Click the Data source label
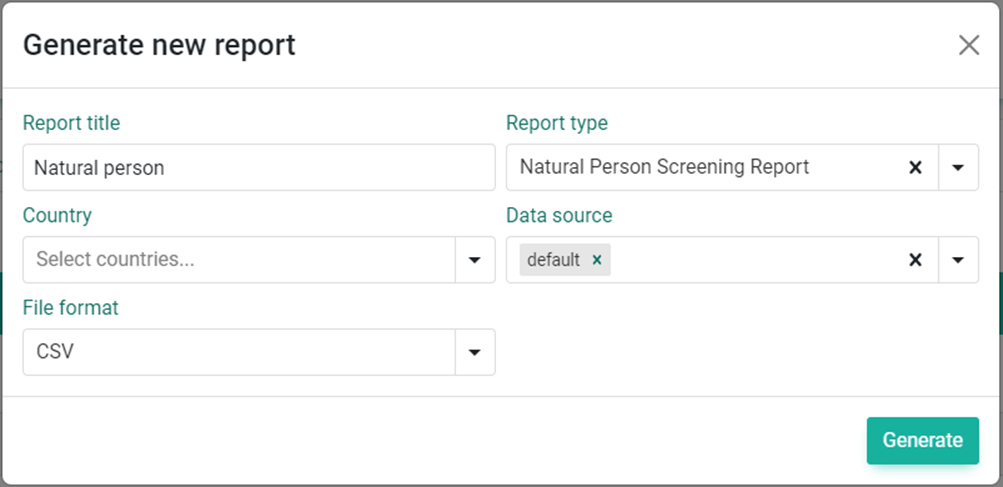Image resolution: width=1003 pixels, height=487 pixels. [559, 215]
